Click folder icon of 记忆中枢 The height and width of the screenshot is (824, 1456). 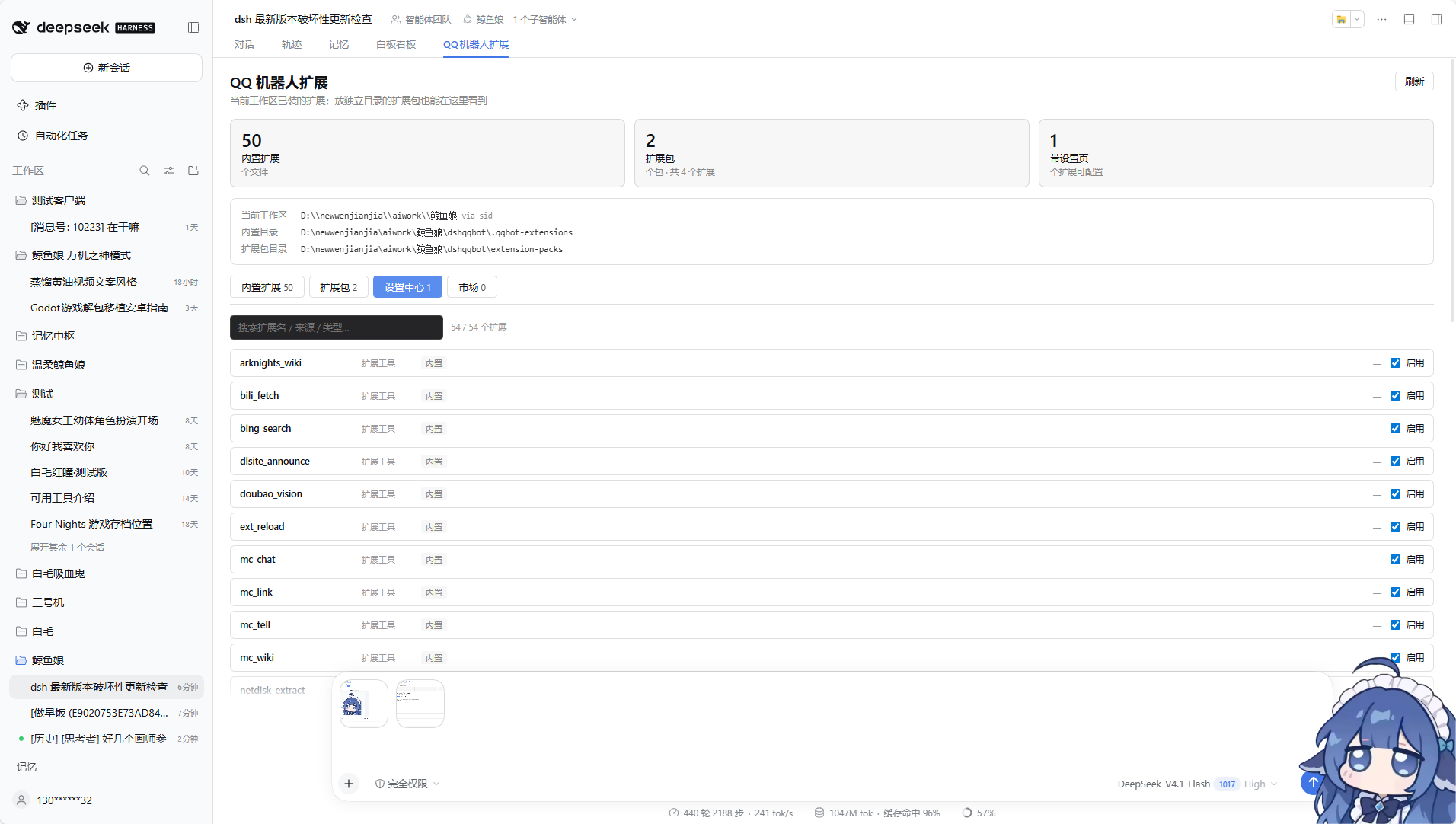(21, 336)
